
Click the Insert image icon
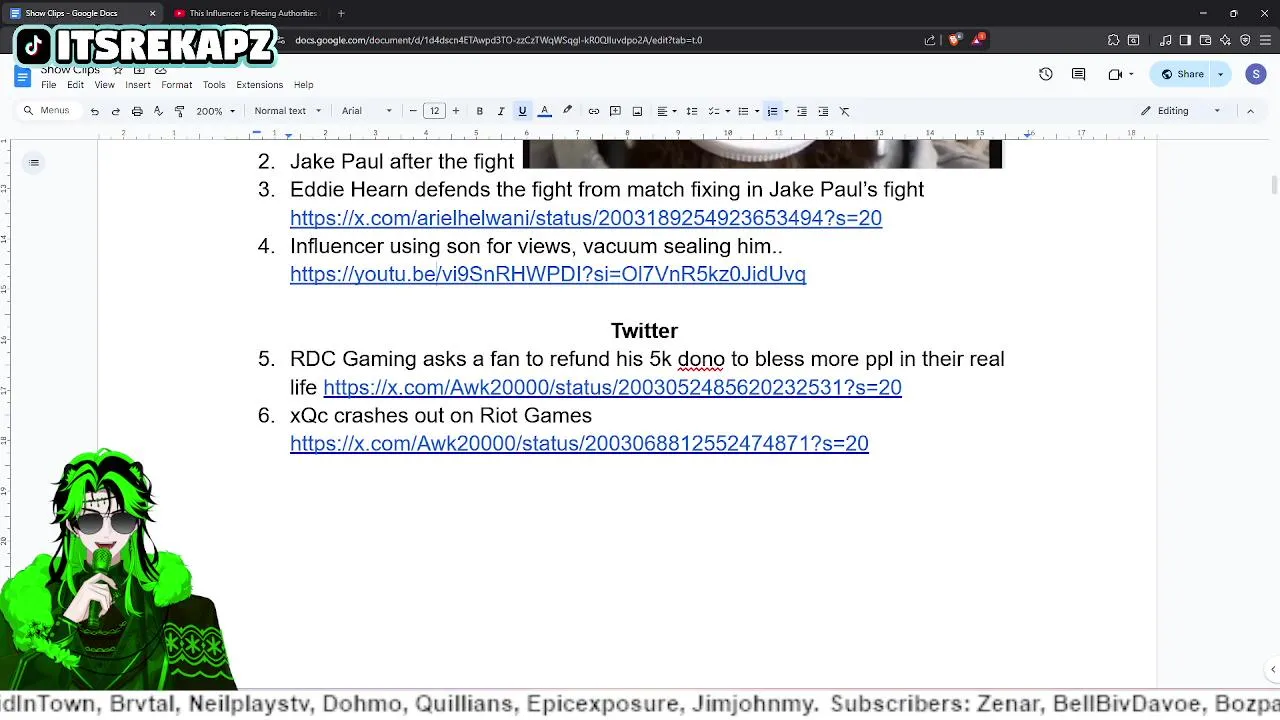637,111
